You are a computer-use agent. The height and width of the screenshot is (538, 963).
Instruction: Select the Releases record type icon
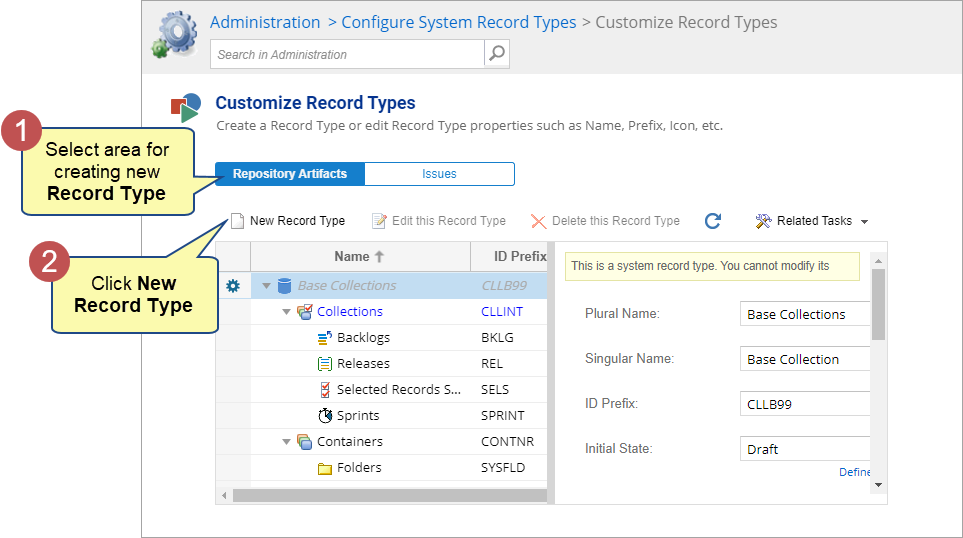324,364
